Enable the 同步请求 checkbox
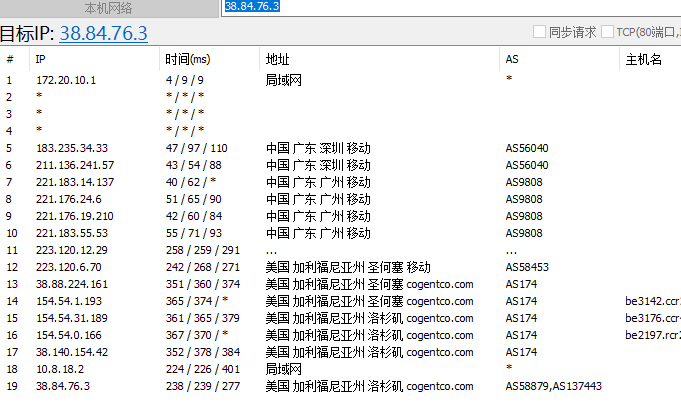Screen dimensions: 681x404 (540, 32)
